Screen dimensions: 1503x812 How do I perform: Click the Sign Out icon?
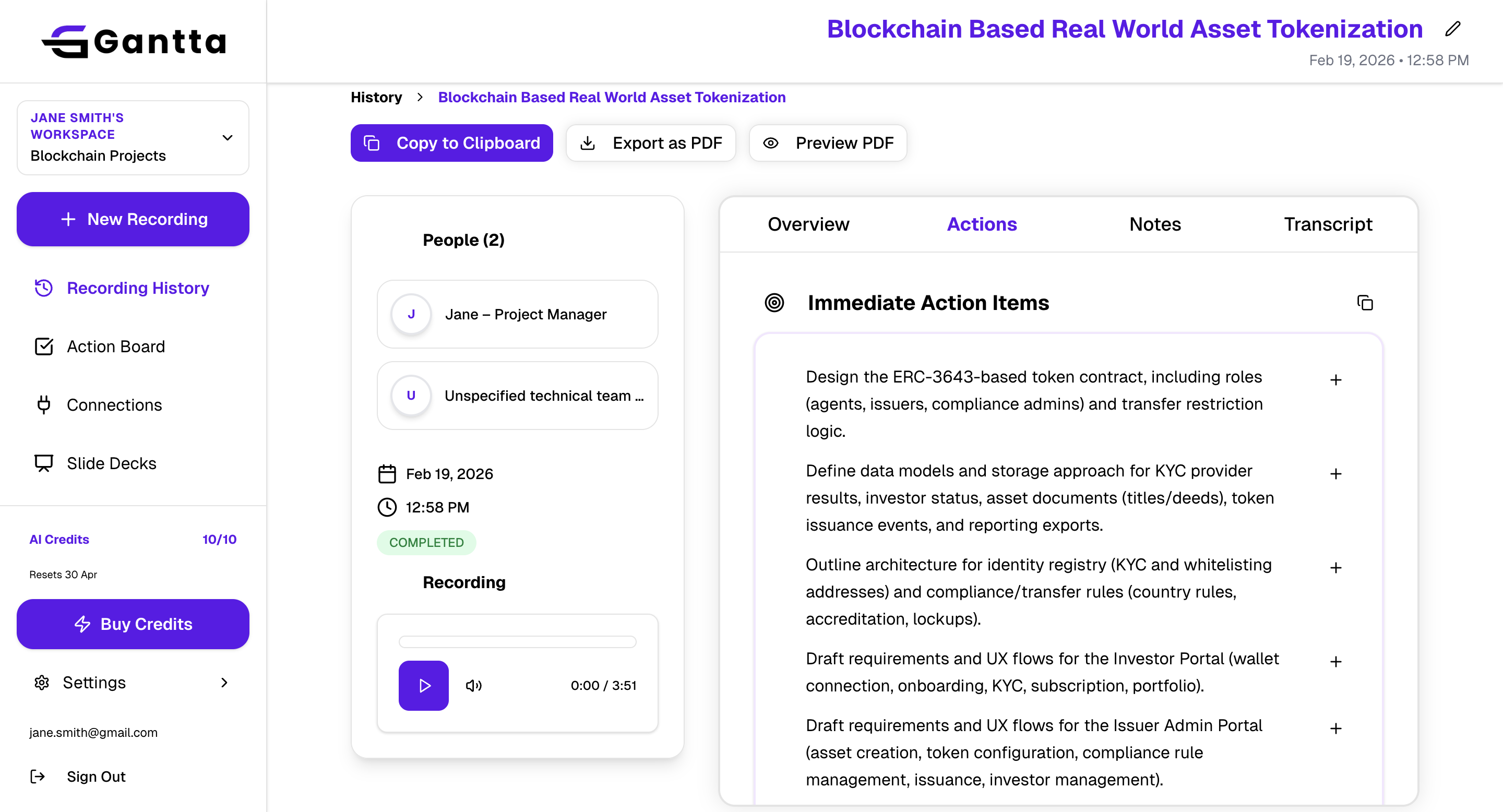38,777
